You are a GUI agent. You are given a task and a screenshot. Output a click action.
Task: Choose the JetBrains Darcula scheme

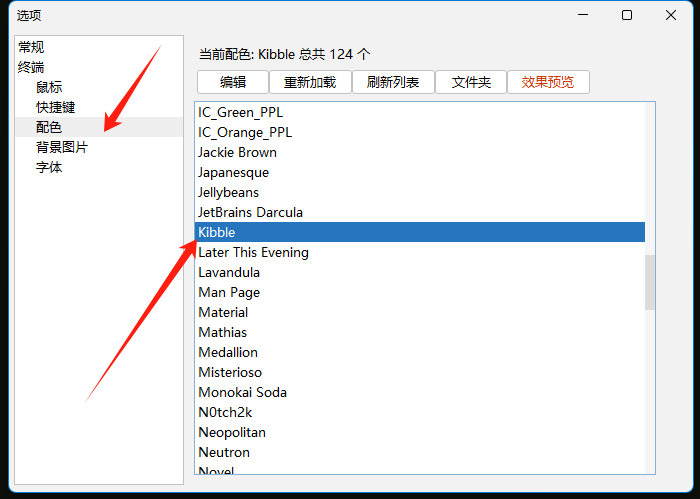tap(250, 212)
